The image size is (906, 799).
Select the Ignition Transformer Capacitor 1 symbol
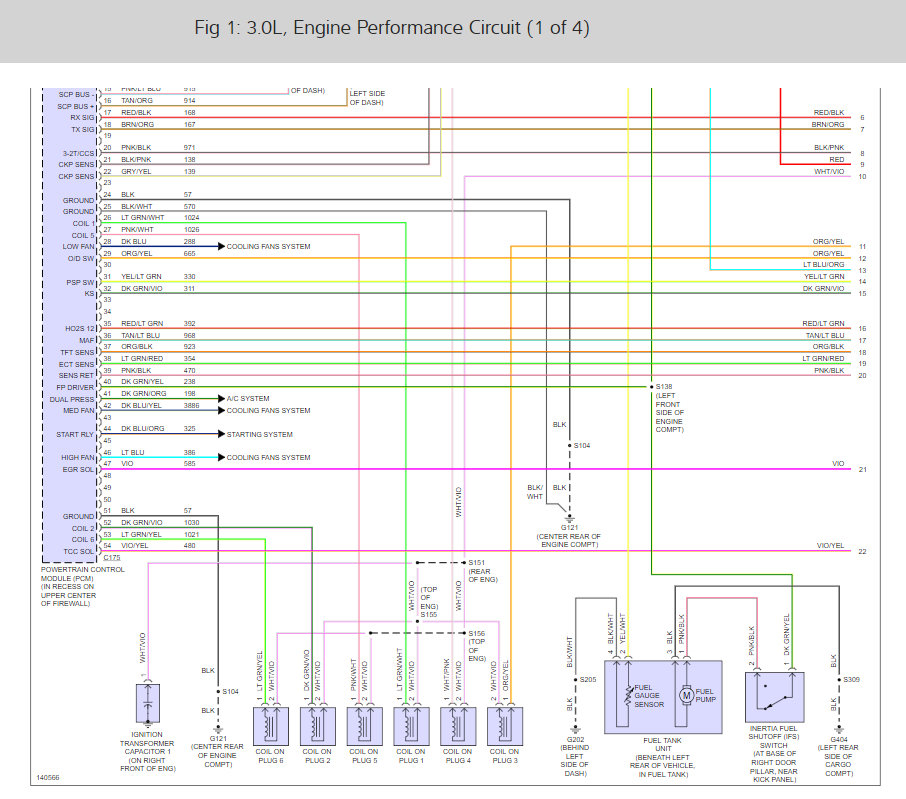(x=148, y=703)
